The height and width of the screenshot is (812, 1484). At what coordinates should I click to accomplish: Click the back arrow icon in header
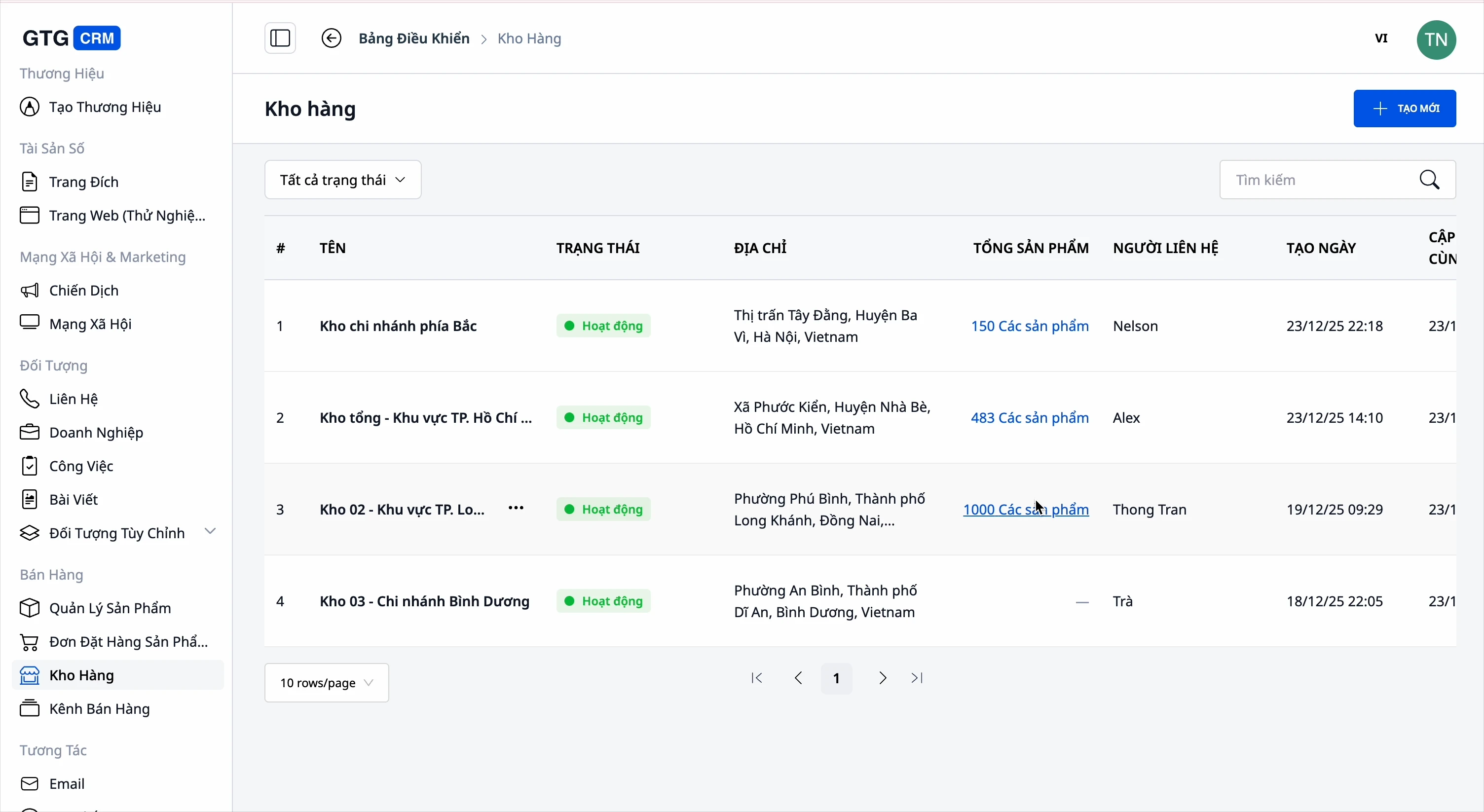[331, 38]
